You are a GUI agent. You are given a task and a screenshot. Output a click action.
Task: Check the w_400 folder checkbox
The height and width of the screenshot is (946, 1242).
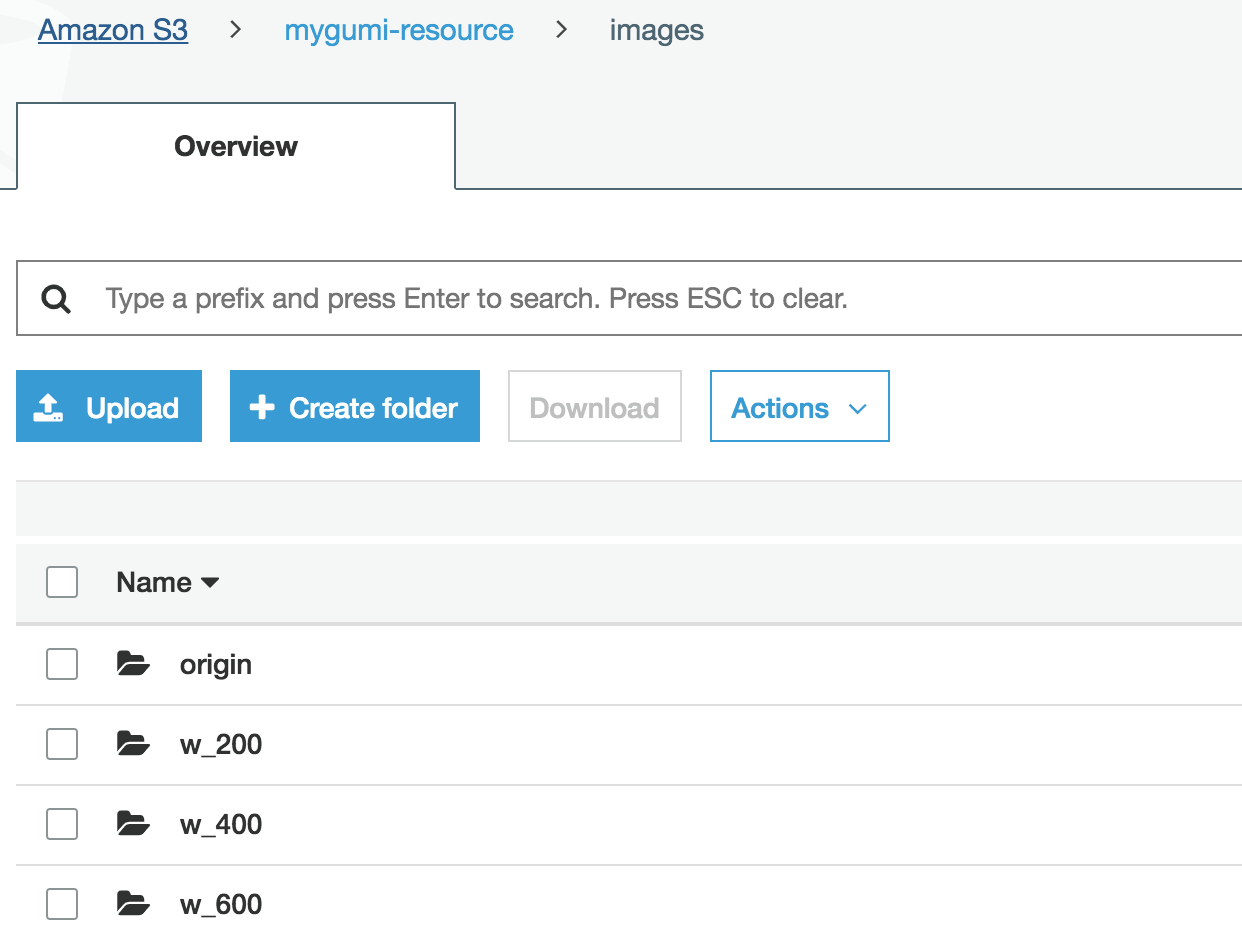(x=62, y=824)
